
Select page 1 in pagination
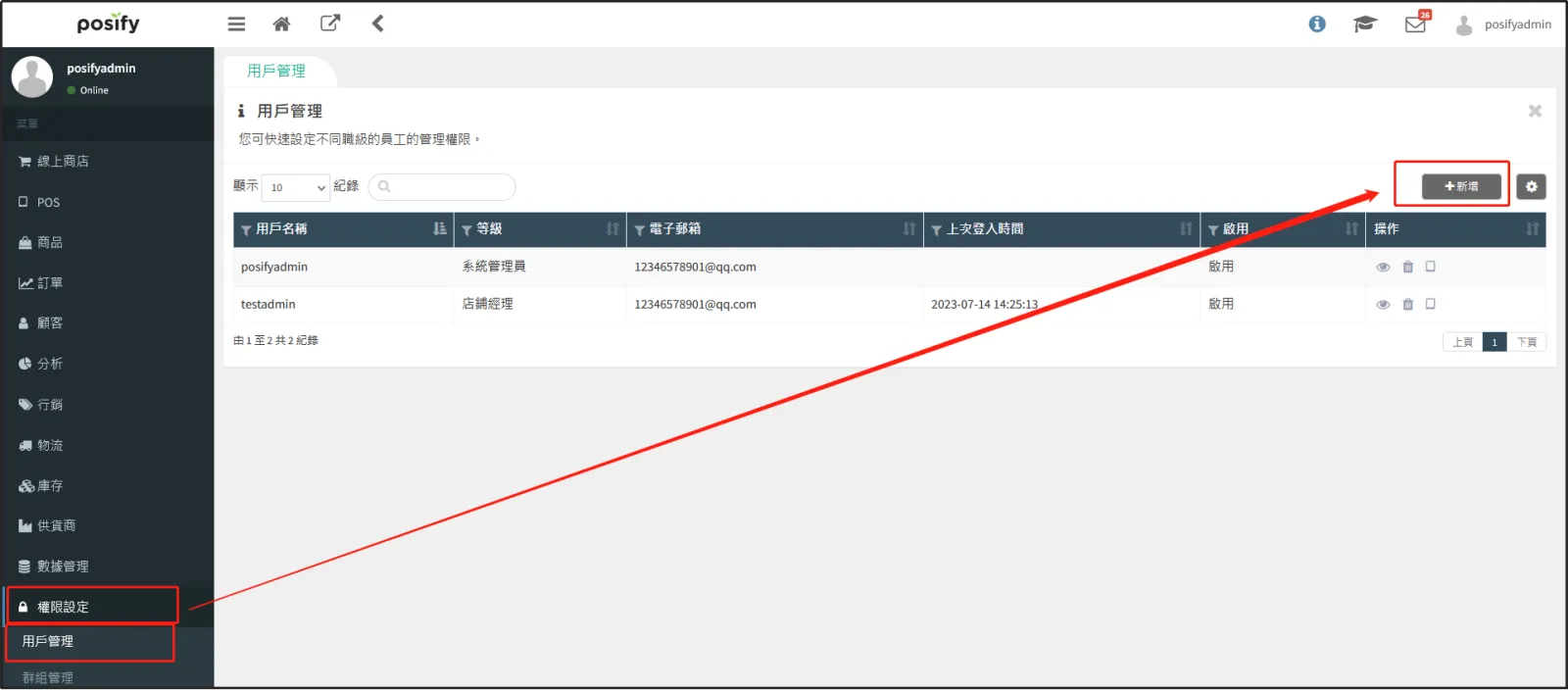(1494, 342)
